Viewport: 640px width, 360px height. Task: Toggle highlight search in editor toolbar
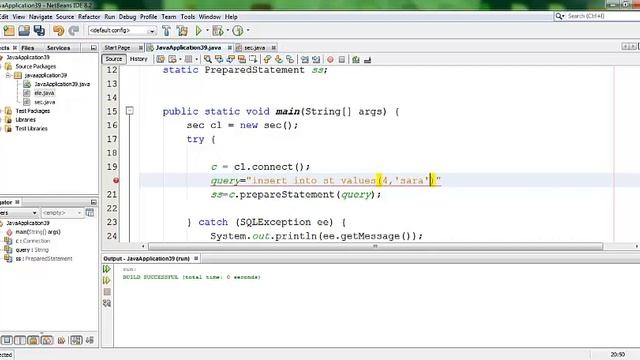tap(242, 60)
